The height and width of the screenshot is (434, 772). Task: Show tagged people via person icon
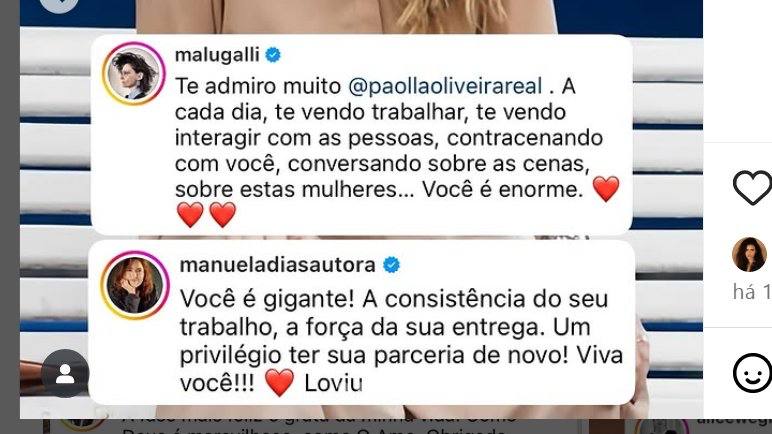pos(65,373)
